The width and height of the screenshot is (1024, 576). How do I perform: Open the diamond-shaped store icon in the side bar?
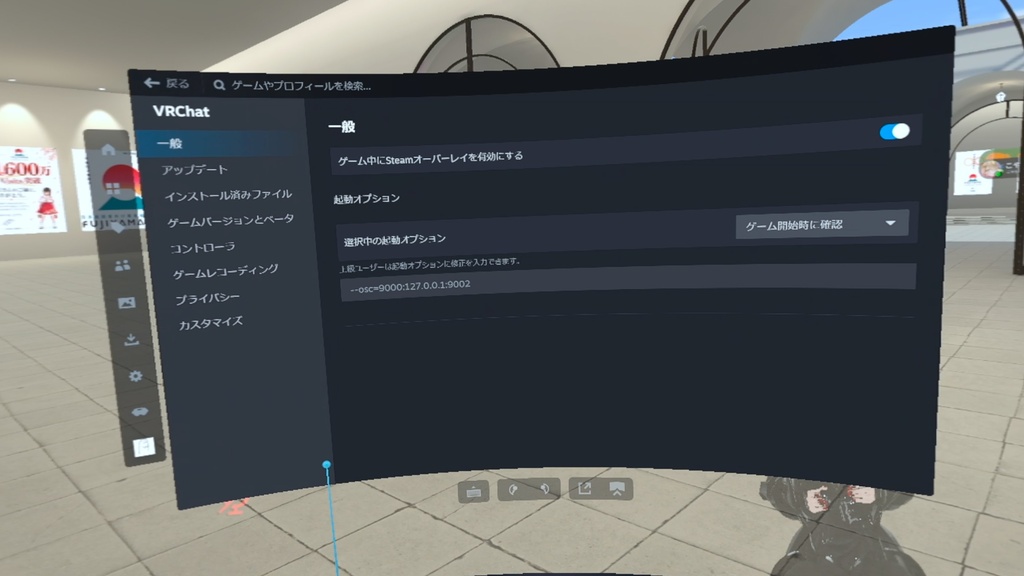point(118,227)
